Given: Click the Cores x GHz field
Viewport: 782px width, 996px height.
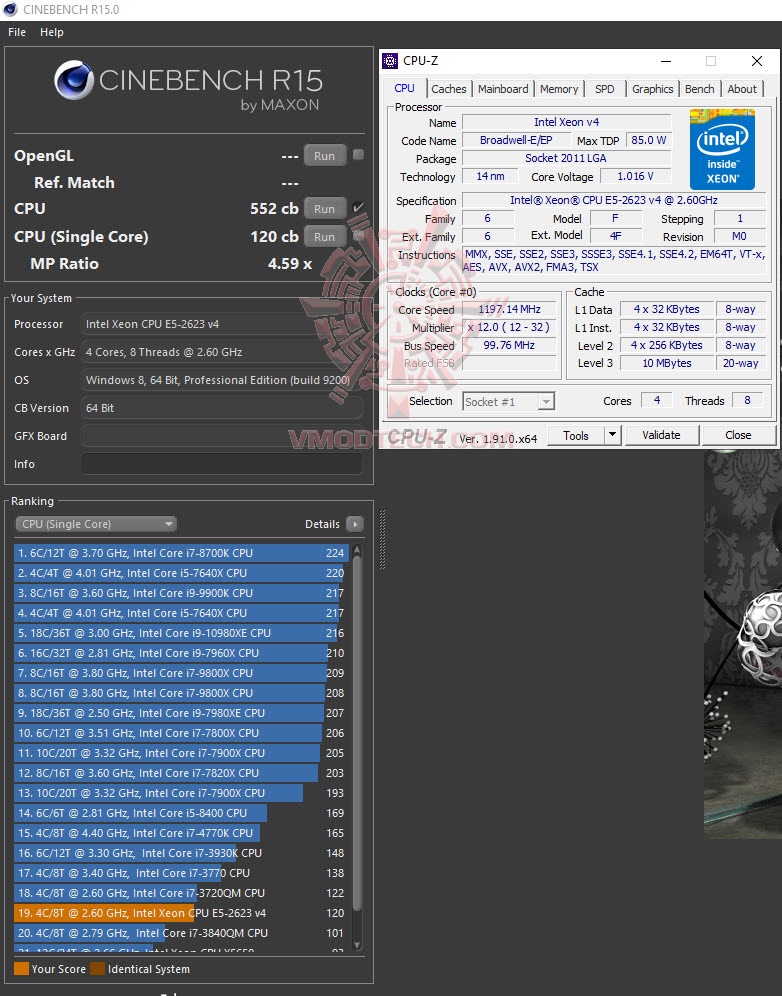Looking at the screenshot, I should pyautogui.click(x=222, y=352).
